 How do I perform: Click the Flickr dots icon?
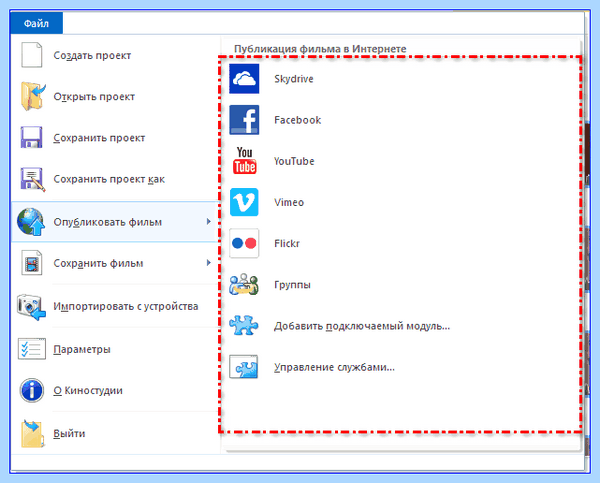(x=244, y=243)
